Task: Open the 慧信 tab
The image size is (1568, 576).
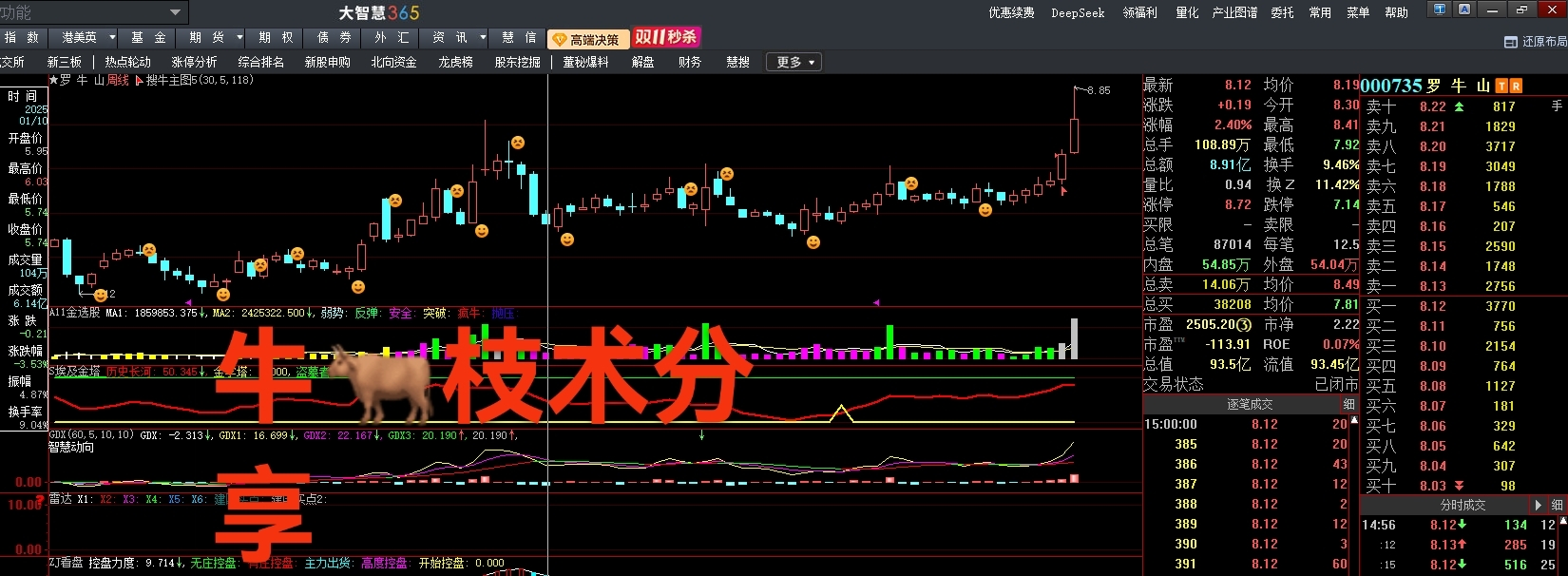Action: (519, 37)
